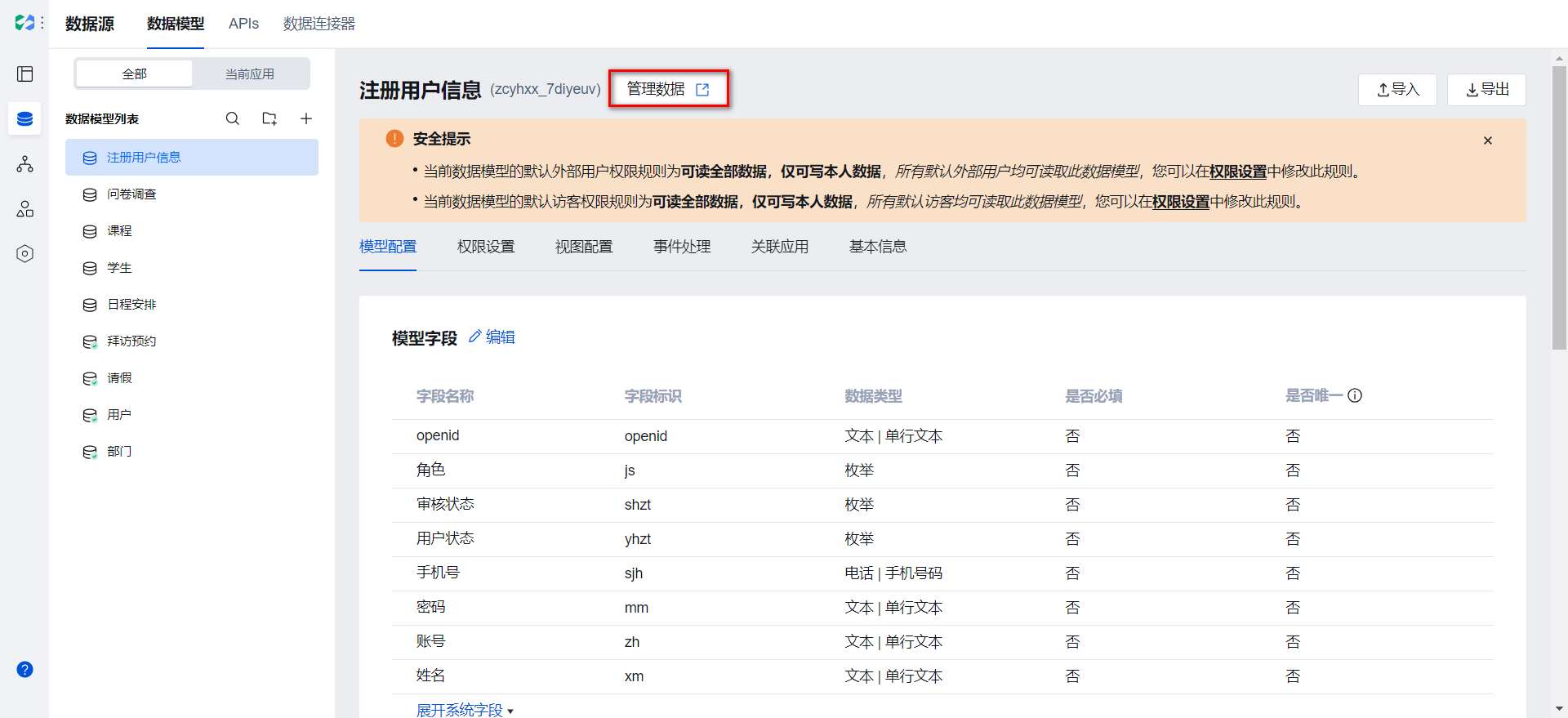Click the orange warning icon beside 安全提示

(x=394, y=139)
